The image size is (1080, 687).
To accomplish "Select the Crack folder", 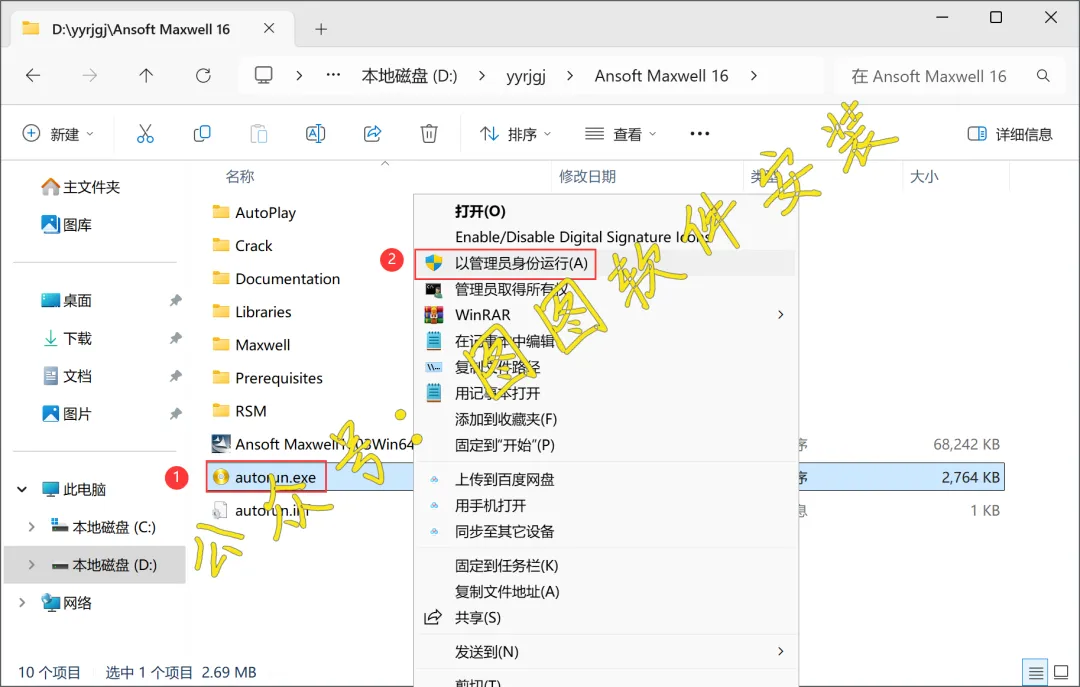I will coord(242,245).
